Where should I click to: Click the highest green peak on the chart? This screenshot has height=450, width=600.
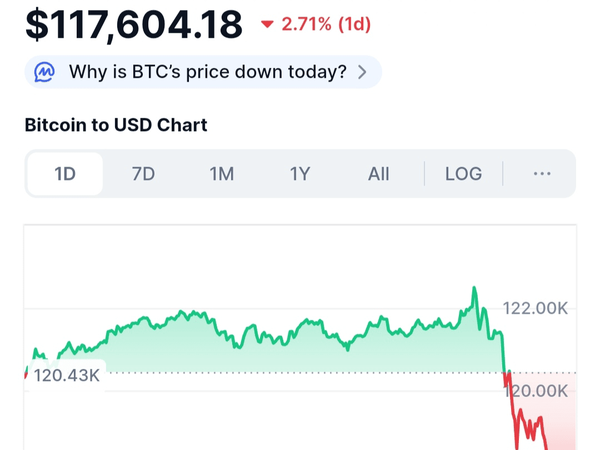[x=473, y=289]
